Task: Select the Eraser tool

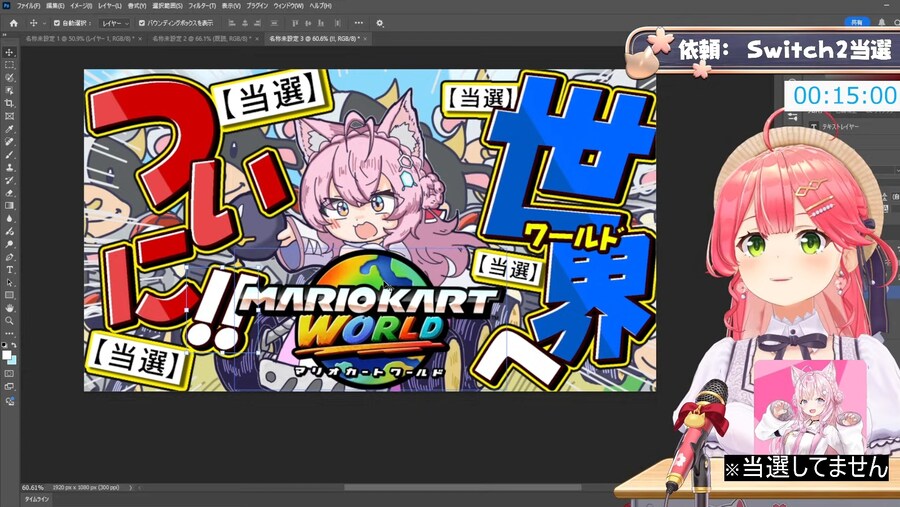Action: click(x=9, y=193)
